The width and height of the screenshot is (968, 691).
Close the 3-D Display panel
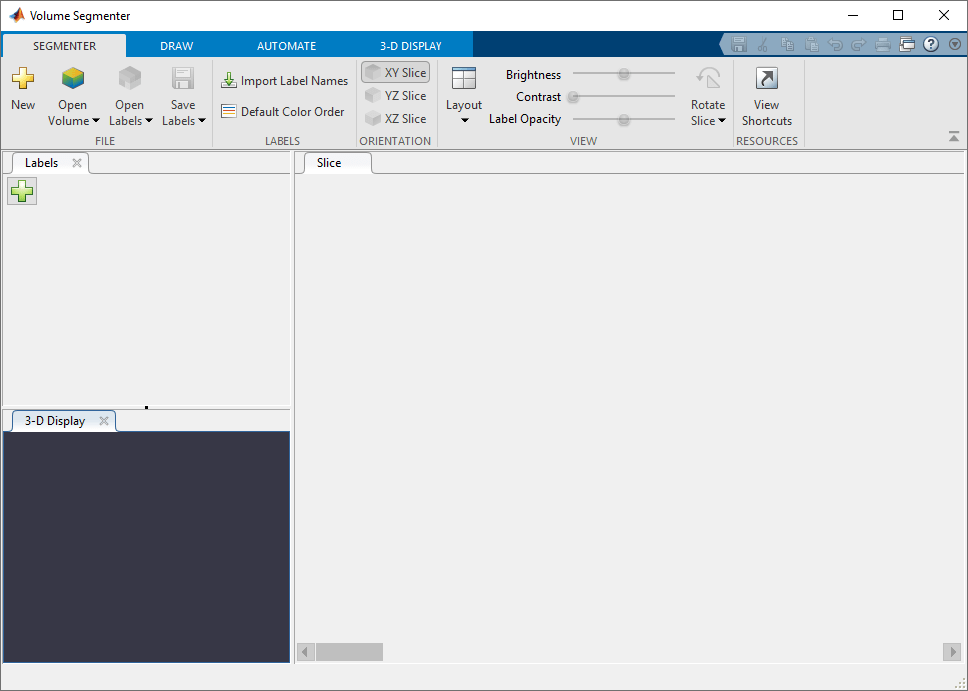pyautogui.click(x=104, y=421)
